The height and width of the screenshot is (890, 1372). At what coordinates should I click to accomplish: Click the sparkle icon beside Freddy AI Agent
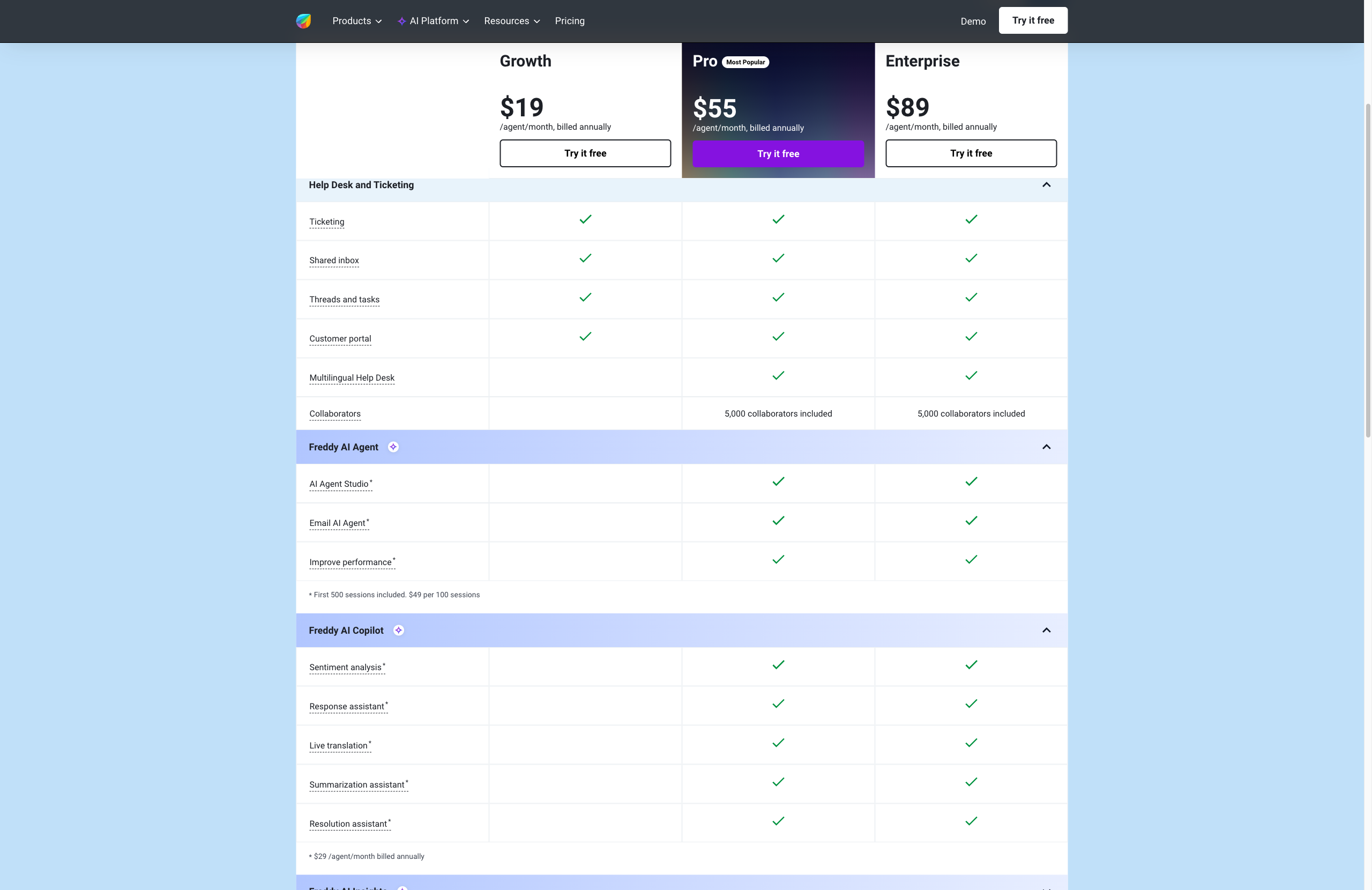click(393, 447)
